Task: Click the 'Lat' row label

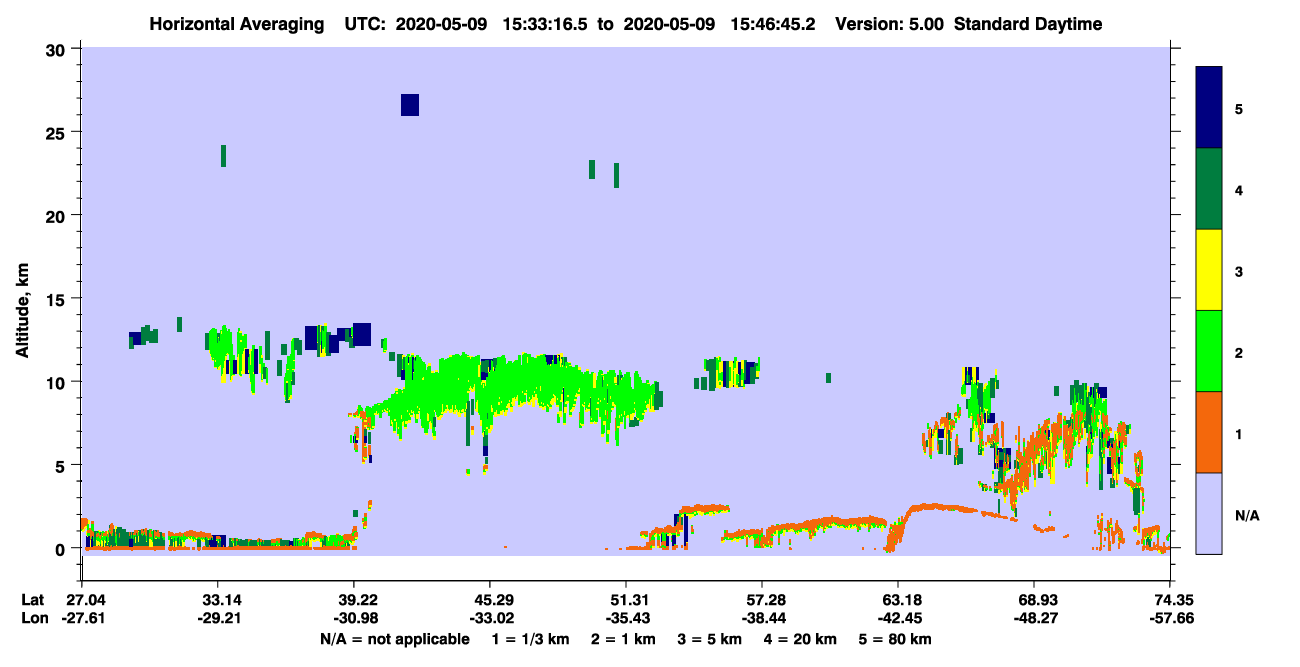Action: coord(32,600)
